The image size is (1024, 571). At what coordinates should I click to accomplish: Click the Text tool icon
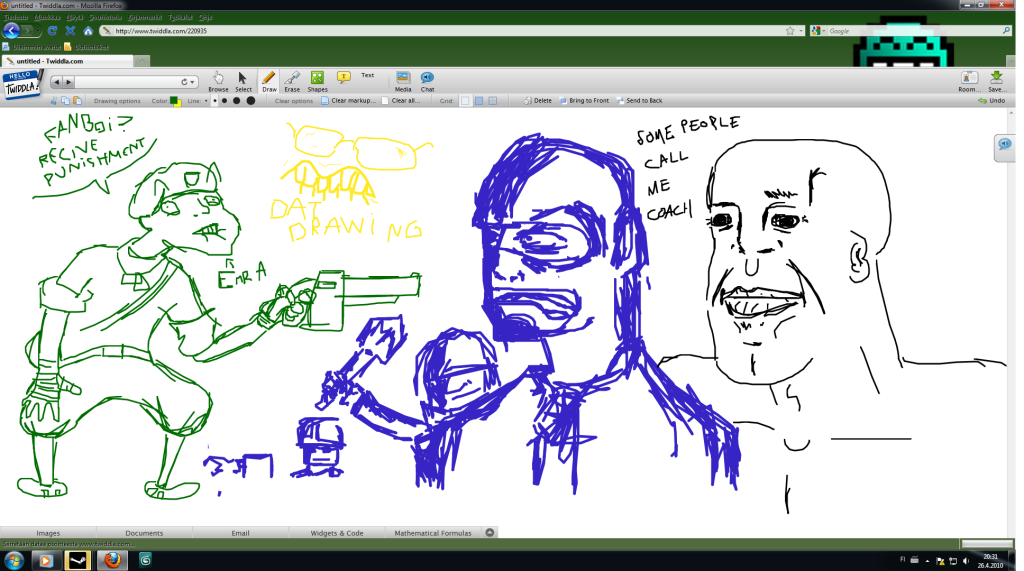344,78
